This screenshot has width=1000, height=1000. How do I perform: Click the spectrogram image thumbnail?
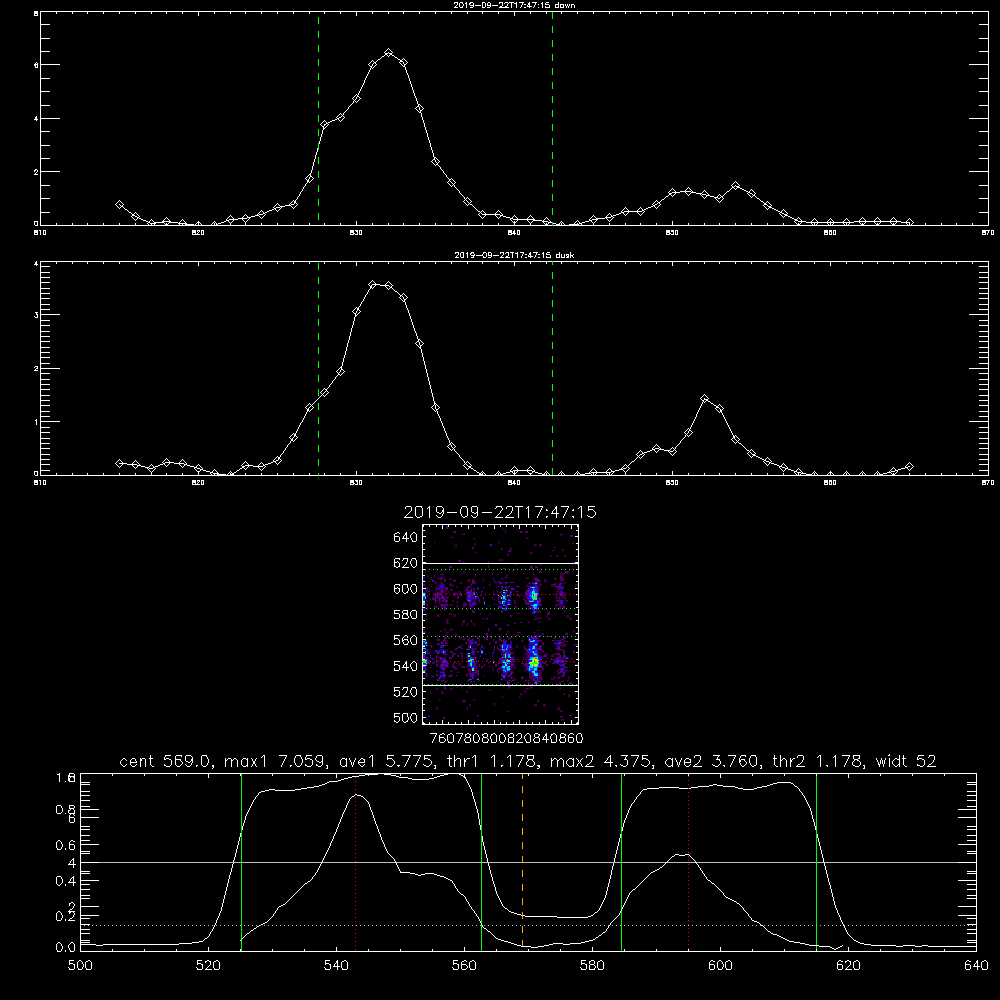(x=501, y=624)
